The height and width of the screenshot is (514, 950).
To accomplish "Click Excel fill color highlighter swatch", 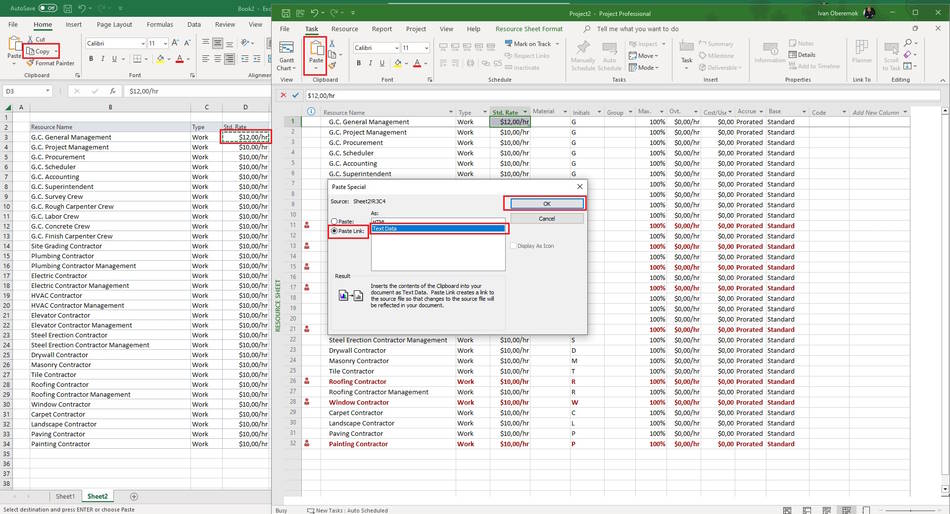I will [x=160, y=59].
